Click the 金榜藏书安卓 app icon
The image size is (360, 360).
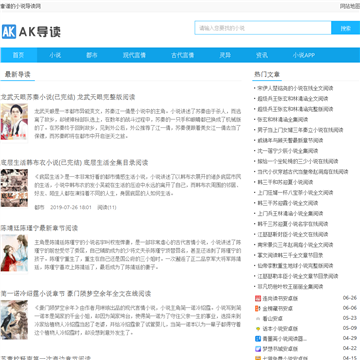[x=258, y=308]
